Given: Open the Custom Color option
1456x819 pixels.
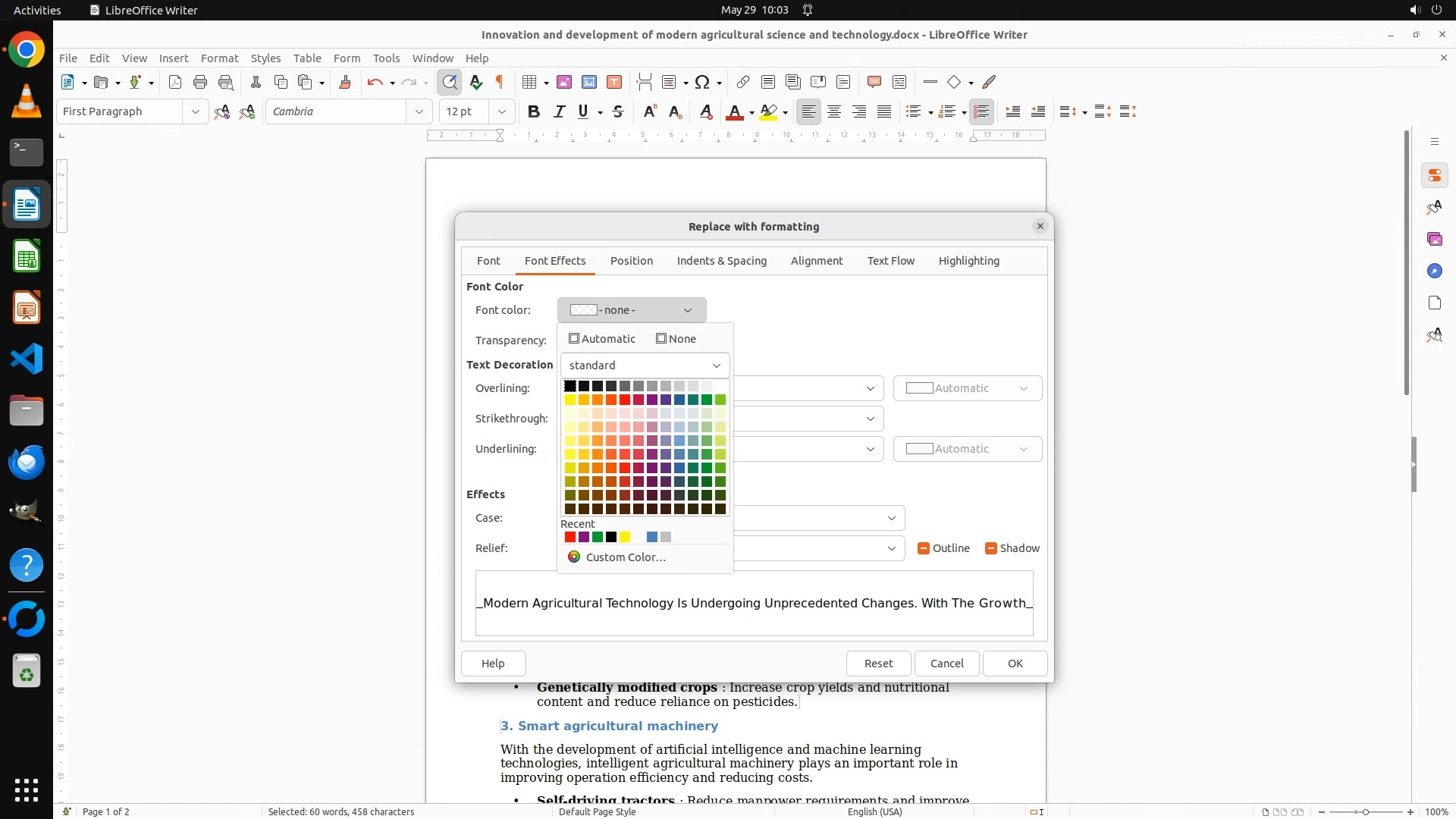Looking at the screenshot, I should click(625, 557).
